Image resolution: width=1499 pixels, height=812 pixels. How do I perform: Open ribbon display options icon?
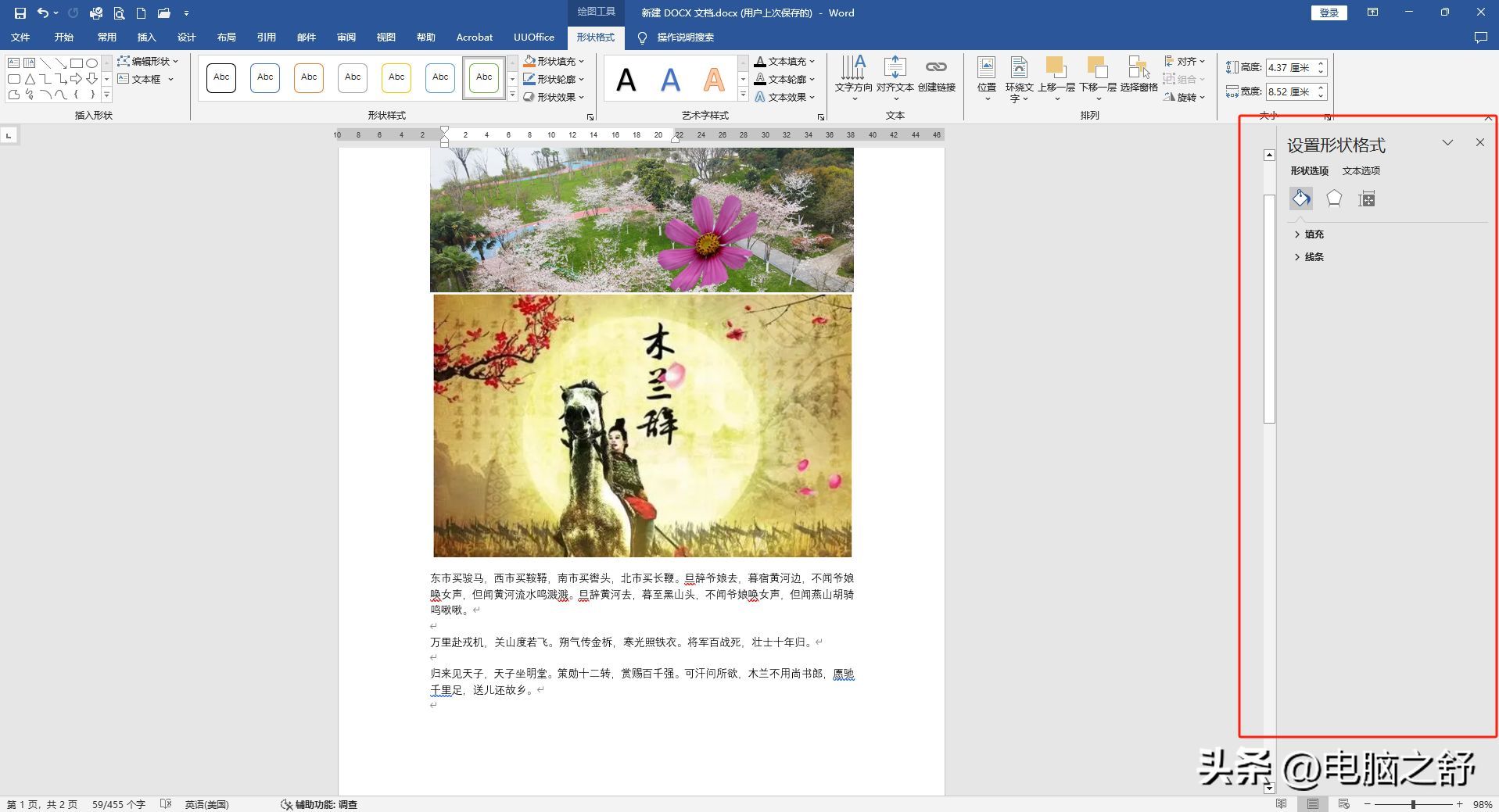(x=1372, y=13)
